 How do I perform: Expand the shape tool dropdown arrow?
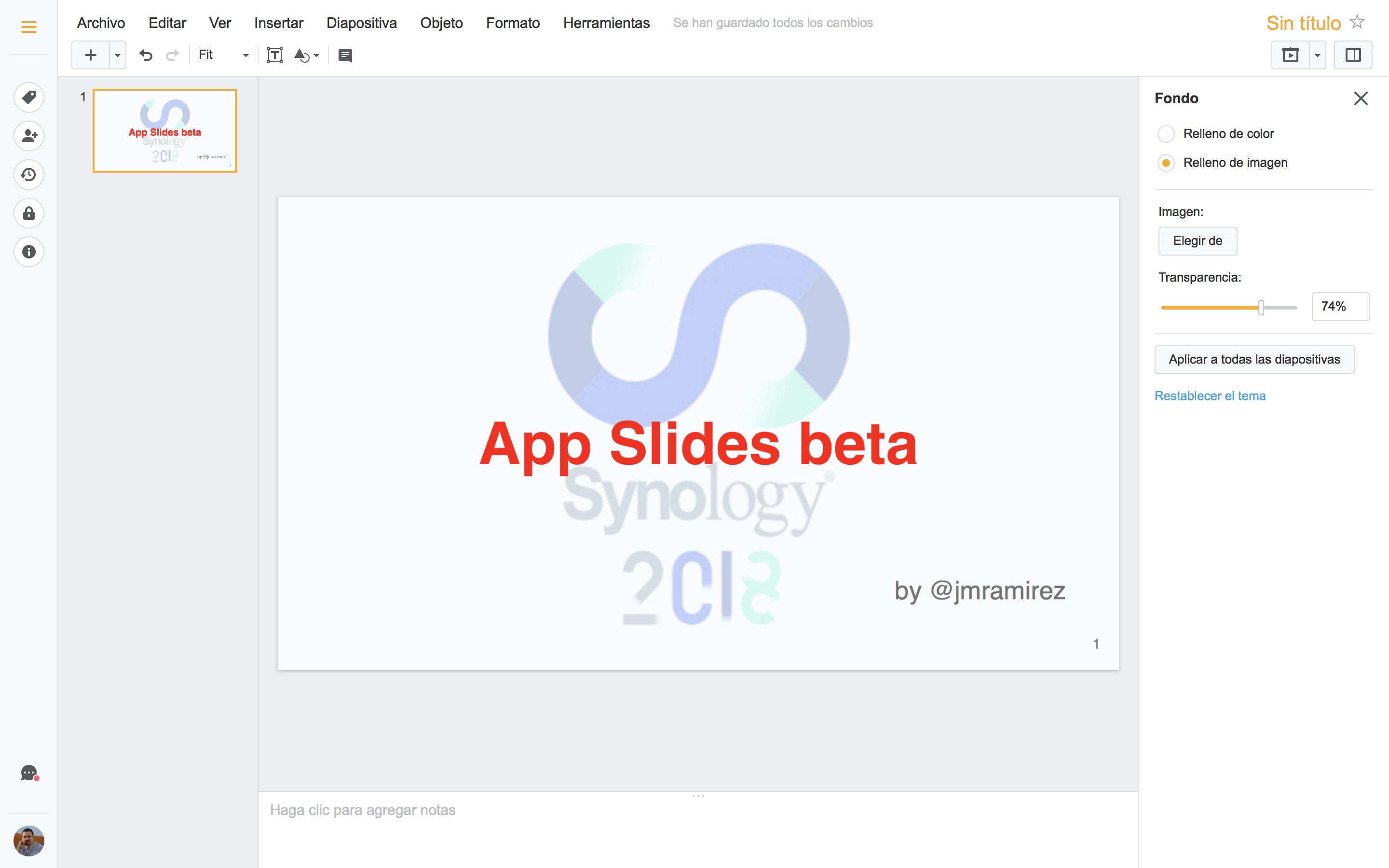pyautogui.click(x=316, y=55)
